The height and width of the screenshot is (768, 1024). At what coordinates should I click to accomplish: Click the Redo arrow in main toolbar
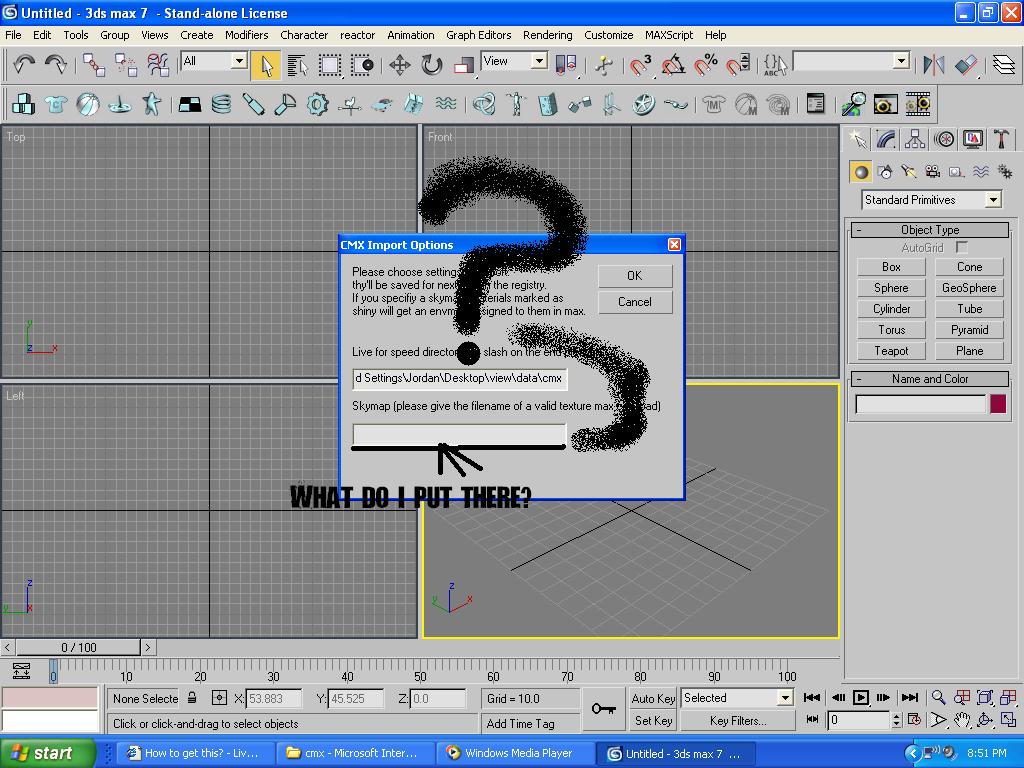tap(56, 65)
